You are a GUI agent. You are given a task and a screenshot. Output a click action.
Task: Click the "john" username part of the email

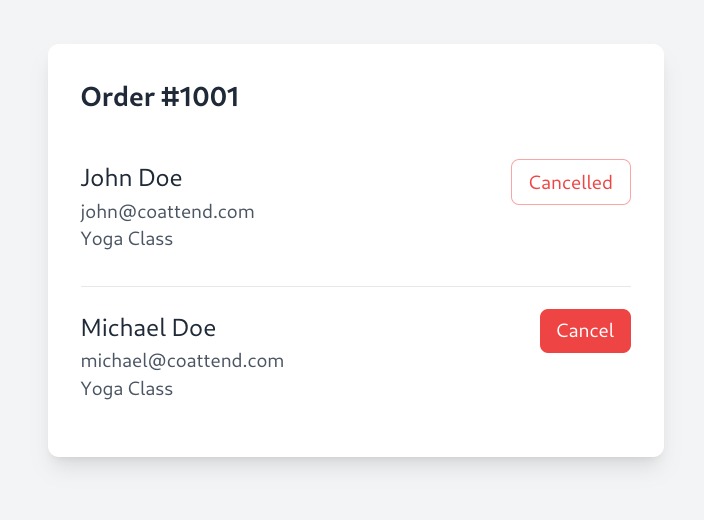(x=97, y=212)
